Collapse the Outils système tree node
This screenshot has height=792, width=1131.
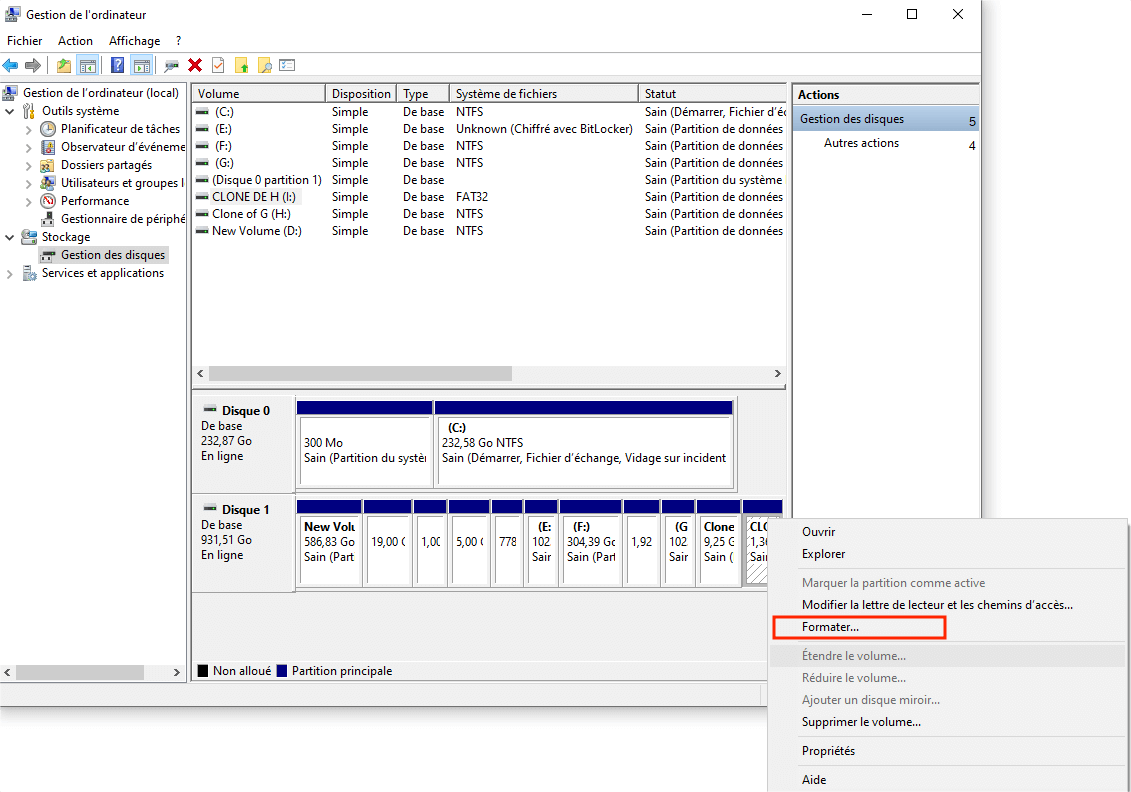[10, 111]
